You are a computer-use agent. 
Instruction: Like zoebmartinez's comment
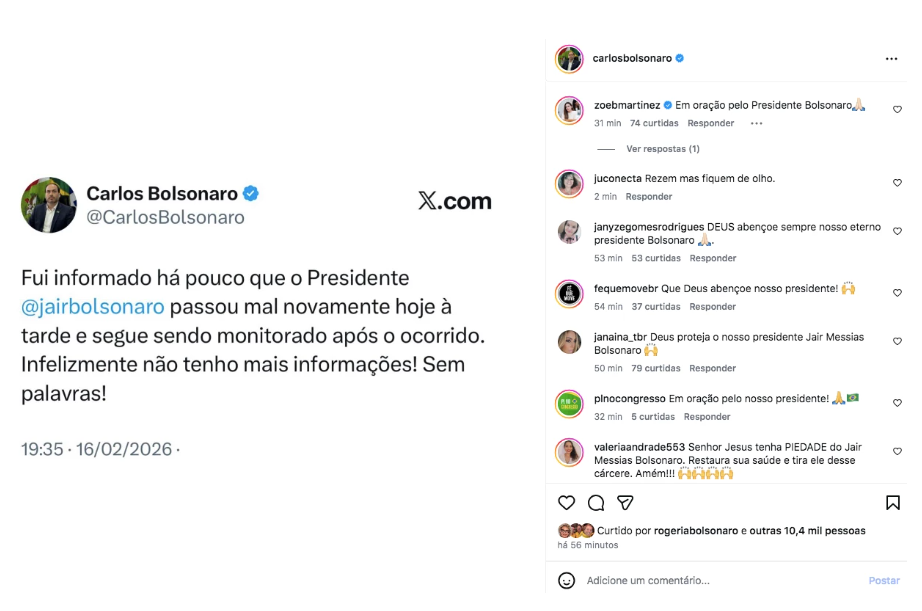[x=897, y=110]
